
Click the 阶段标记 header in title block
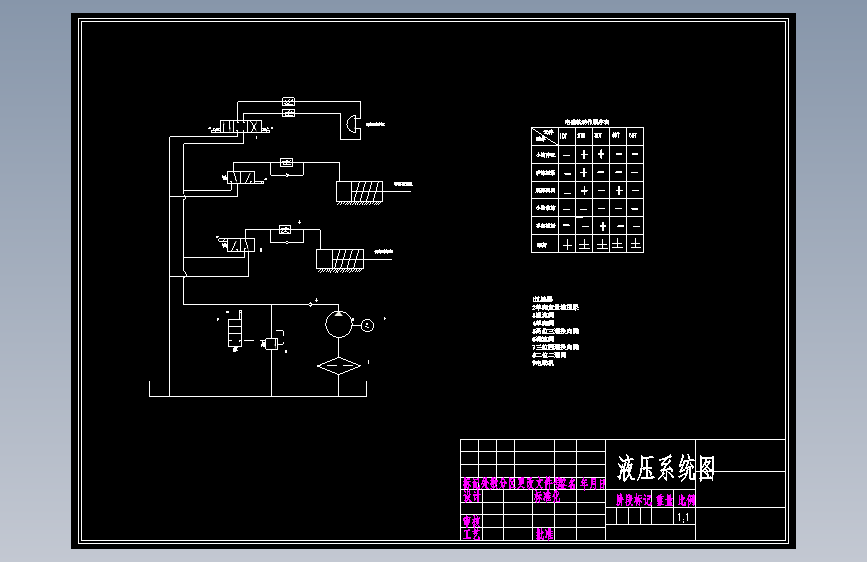click(634, 500)
